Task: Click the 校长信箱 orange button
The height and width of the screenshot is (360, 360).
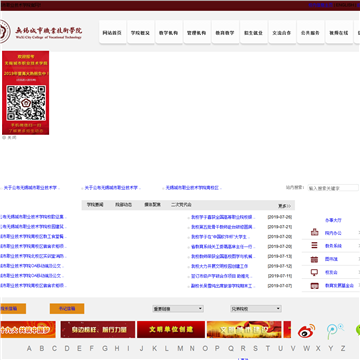Action: click(13, 309)
